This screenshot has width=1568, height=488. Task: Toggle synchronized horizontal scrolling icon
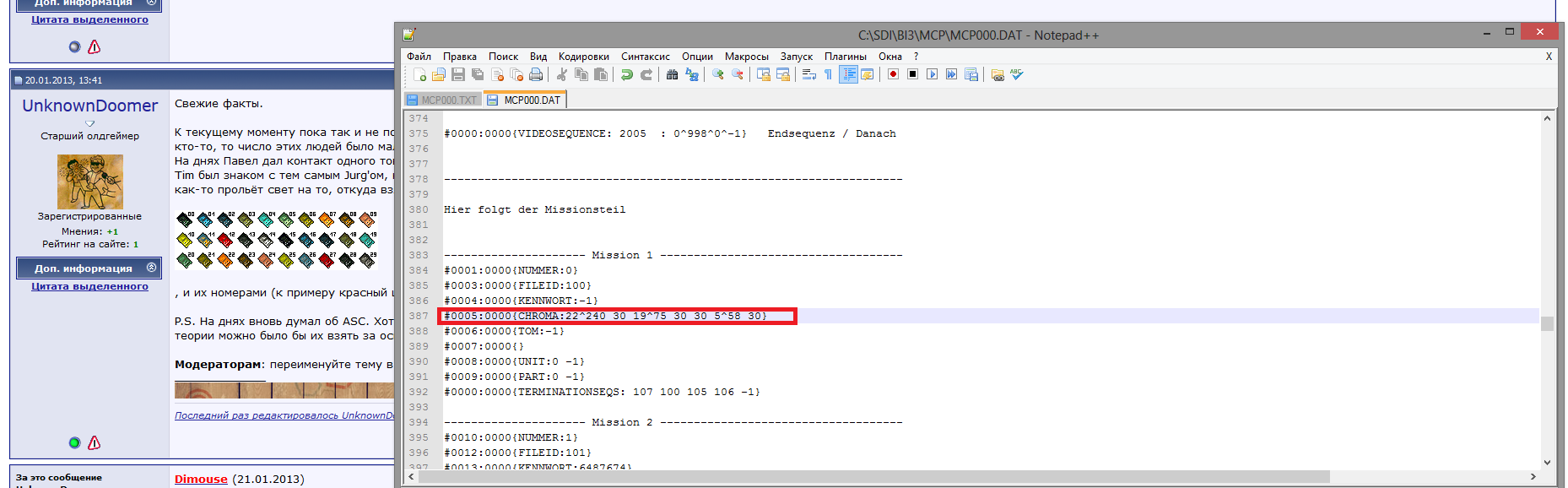click(x=783, y=74)
